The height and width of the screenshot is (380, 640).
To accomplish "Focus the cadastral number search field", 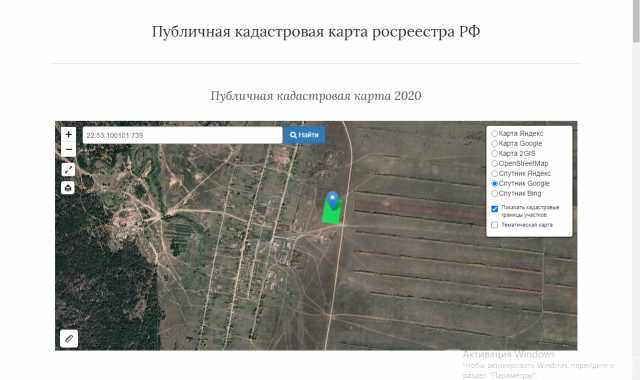I will (182, 135).
